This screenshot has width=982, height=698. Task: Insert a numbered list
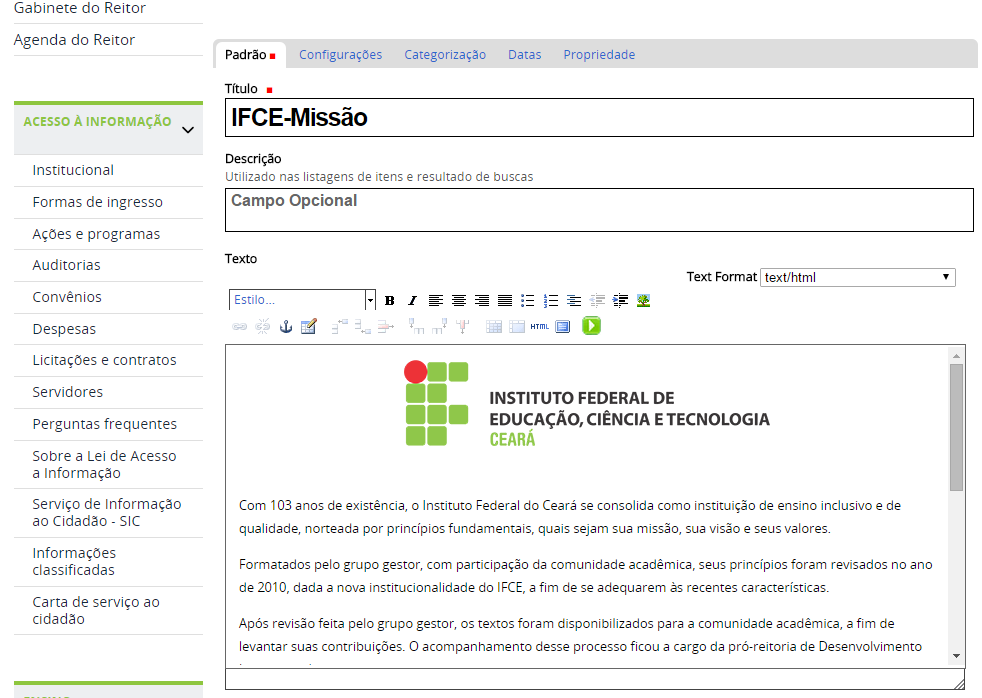550,300
